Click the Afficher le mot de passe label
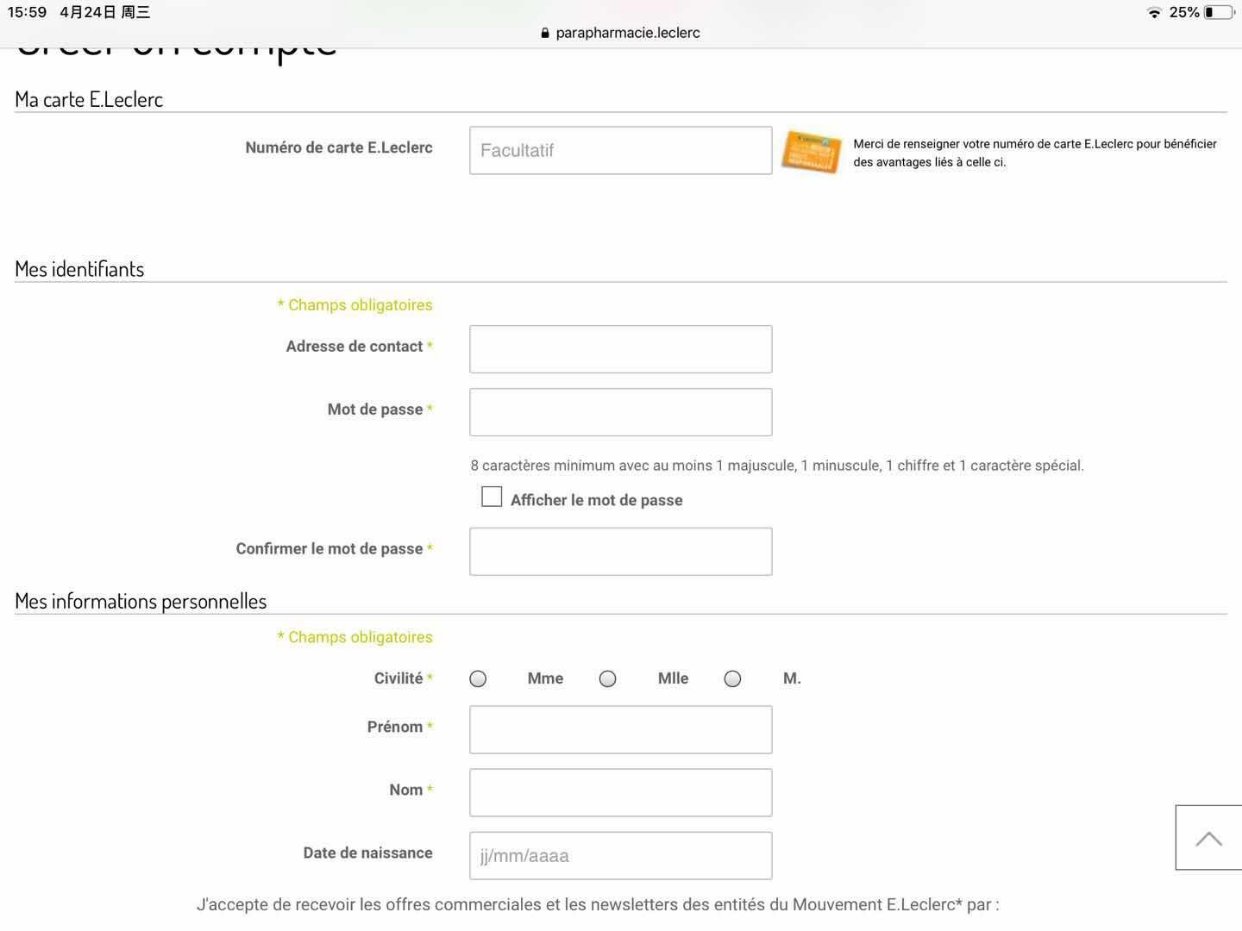1242x931 pixels. point(597,500)
